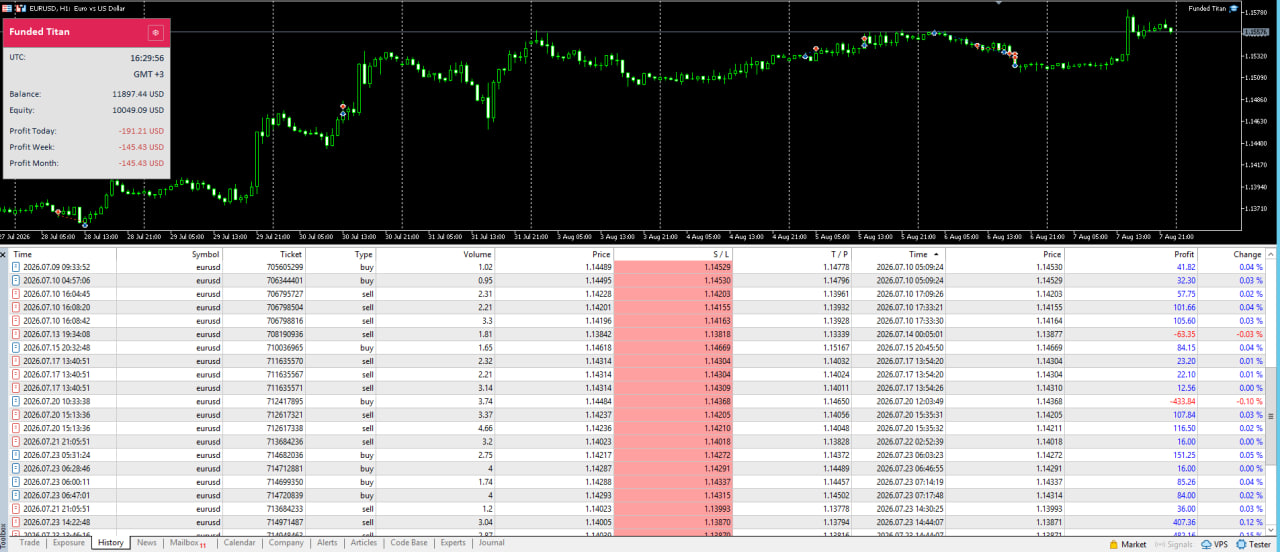
Task: Click the Balance value 11897.44 USD
Action: 138,94
